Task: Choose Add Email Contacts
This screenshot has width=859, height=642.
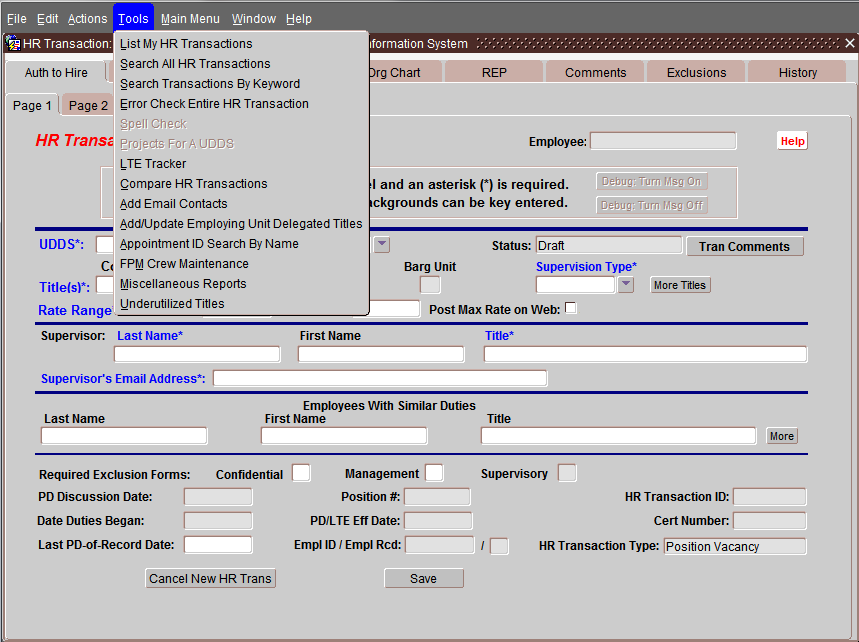Action: (241, 204)
